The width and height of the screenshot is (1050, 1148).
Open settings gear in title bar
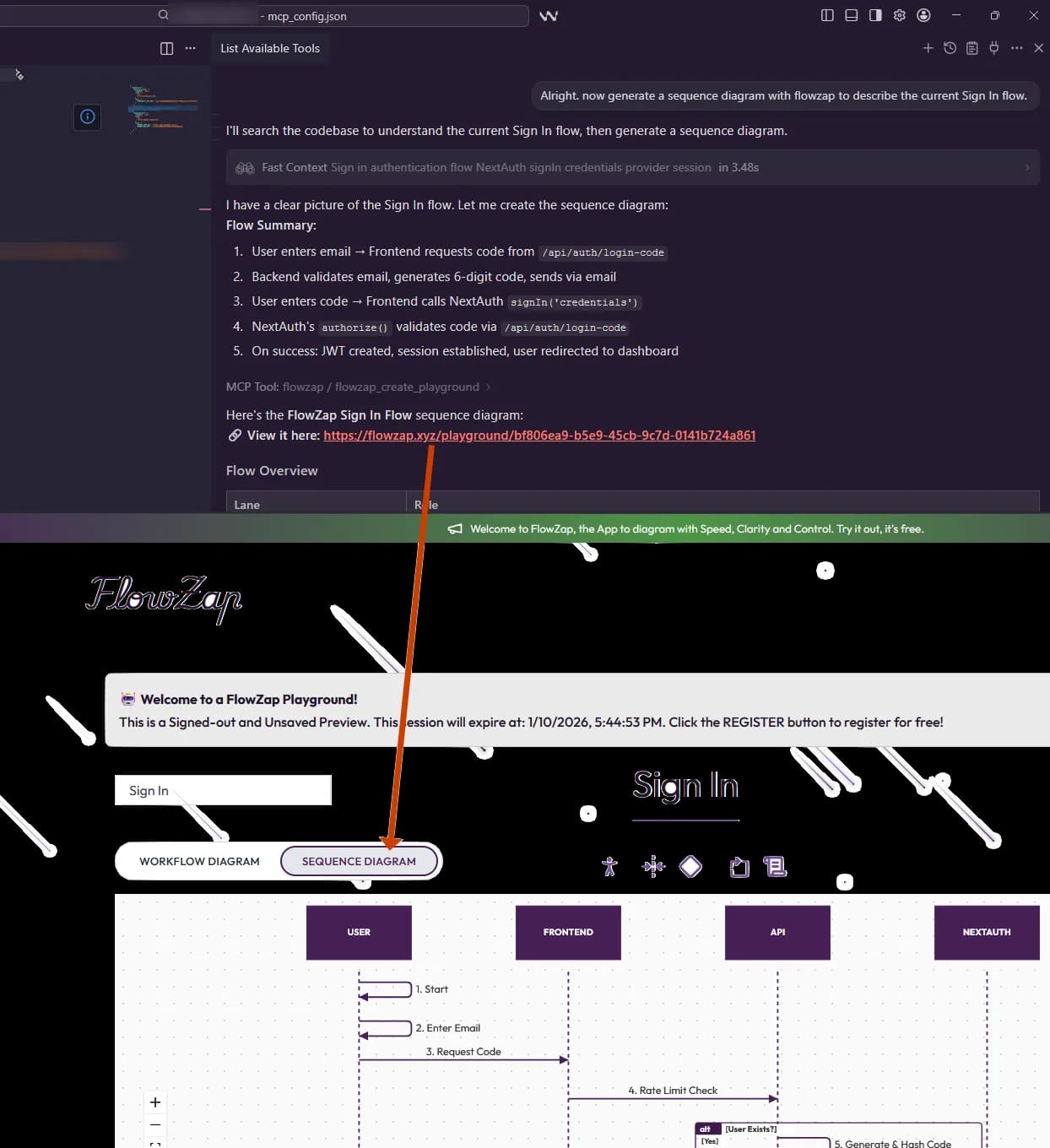900,15
